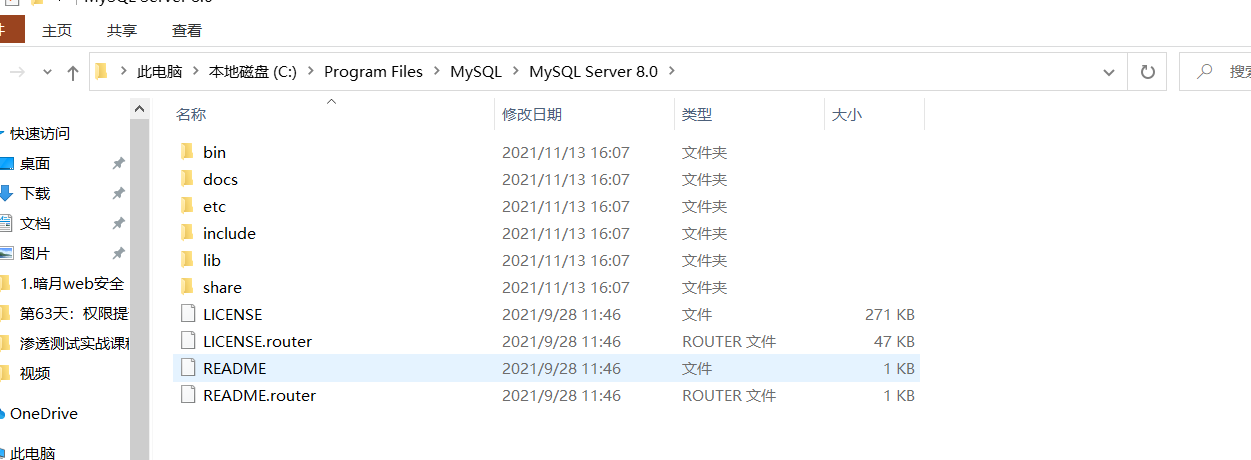
Task: Click the README.router file icon
Action: (x=187, y=395)
